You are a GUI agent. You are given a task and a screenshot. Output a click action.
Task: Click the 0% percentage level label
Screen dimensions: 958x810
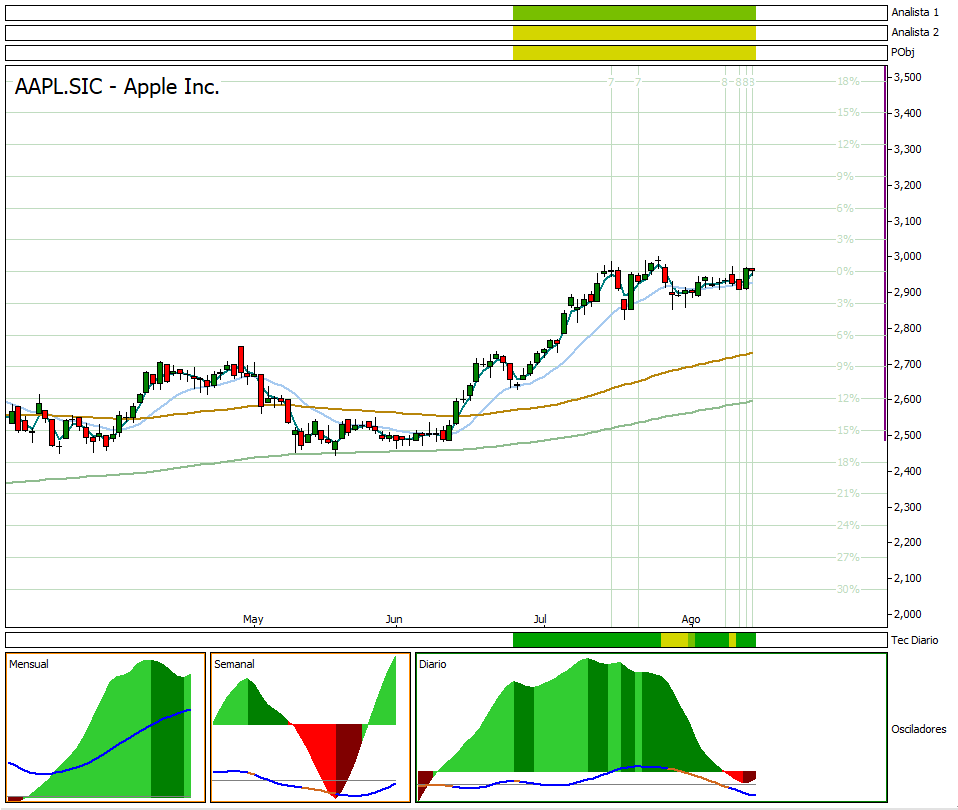tap(845, 271)
